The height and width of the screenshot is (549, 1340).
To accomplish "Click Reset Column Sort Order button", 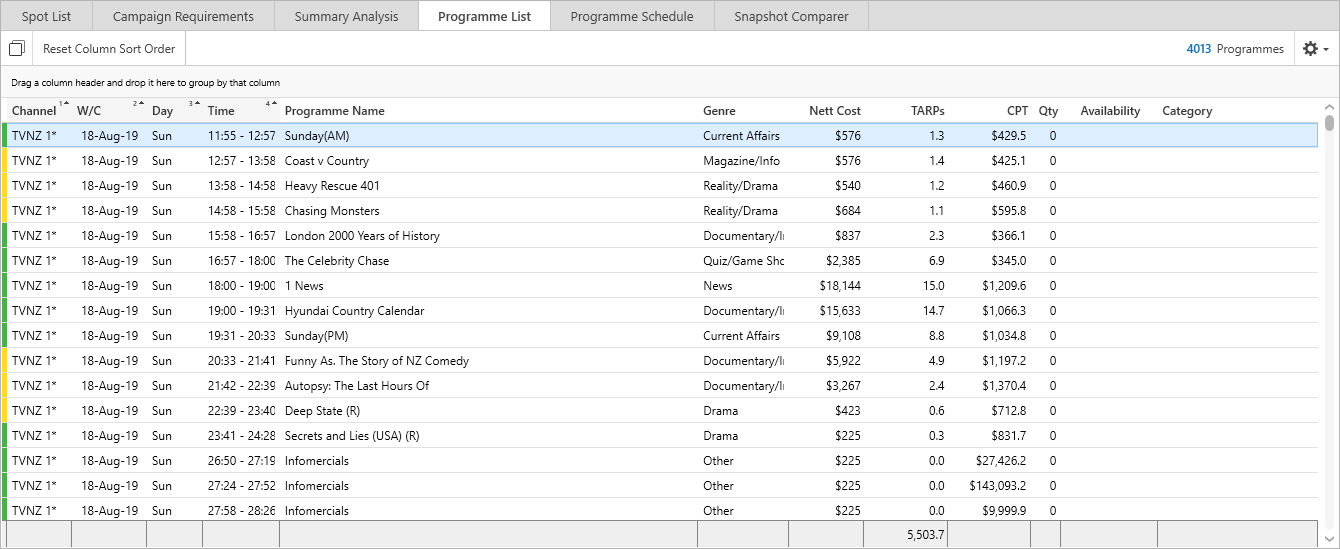I will click(109, 49).
